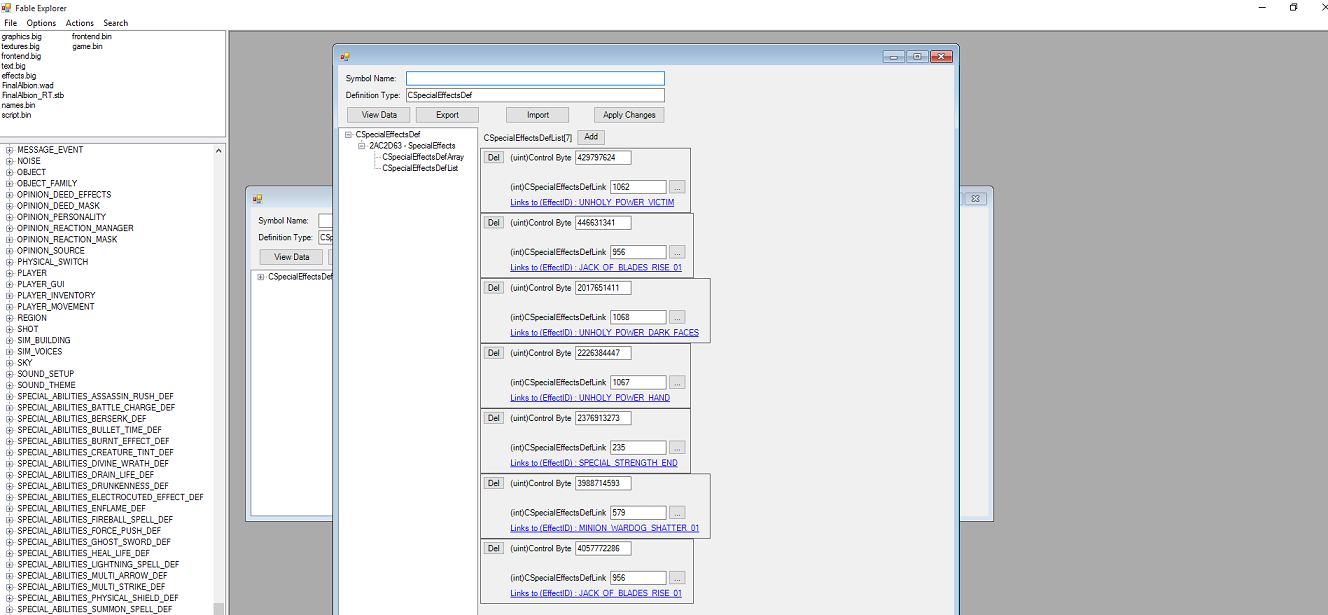The width and height of the screenshot is (1328, 615).
Task: Follow the UNHOLY_POWER_VICTIM effect link
Action: [592, 203]
